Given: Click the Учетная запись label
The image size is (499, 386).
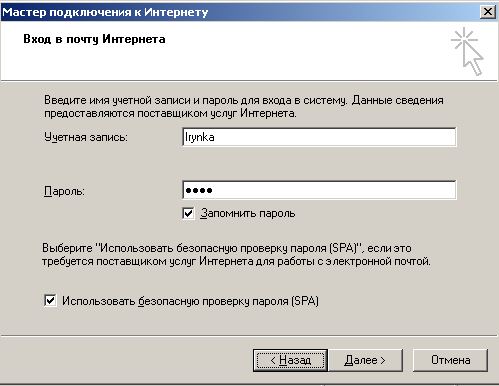Looking at the screenshot, I should [x=86, y=137].
